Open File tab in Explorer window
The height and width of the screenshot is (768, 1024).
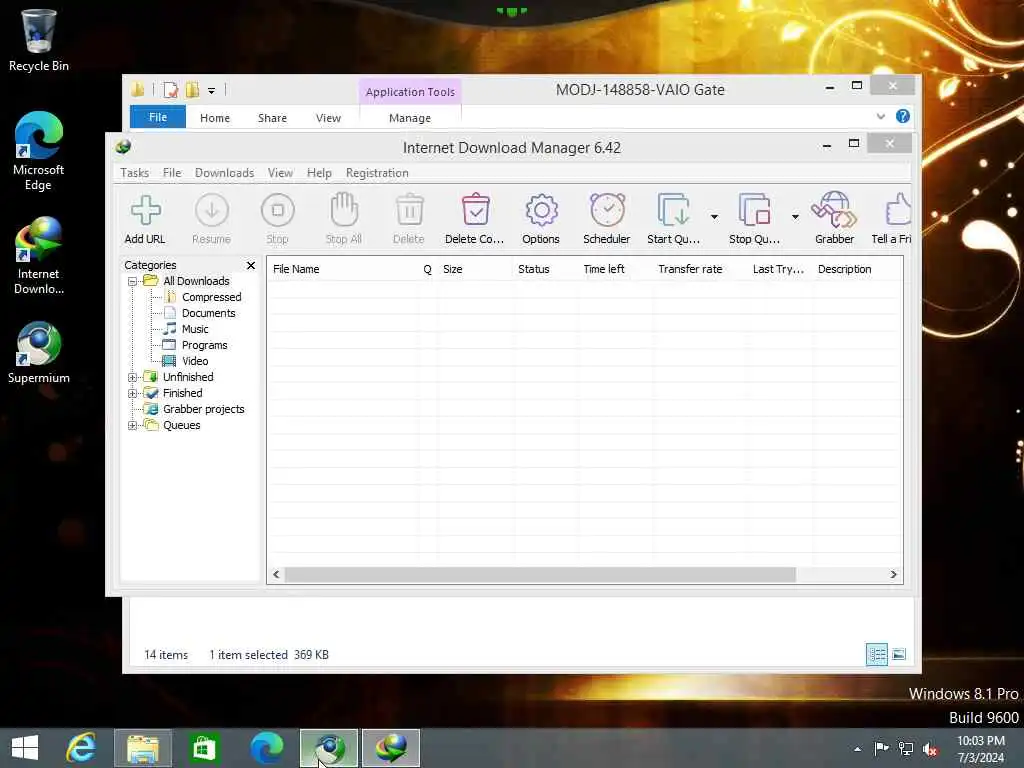(158, 118)
